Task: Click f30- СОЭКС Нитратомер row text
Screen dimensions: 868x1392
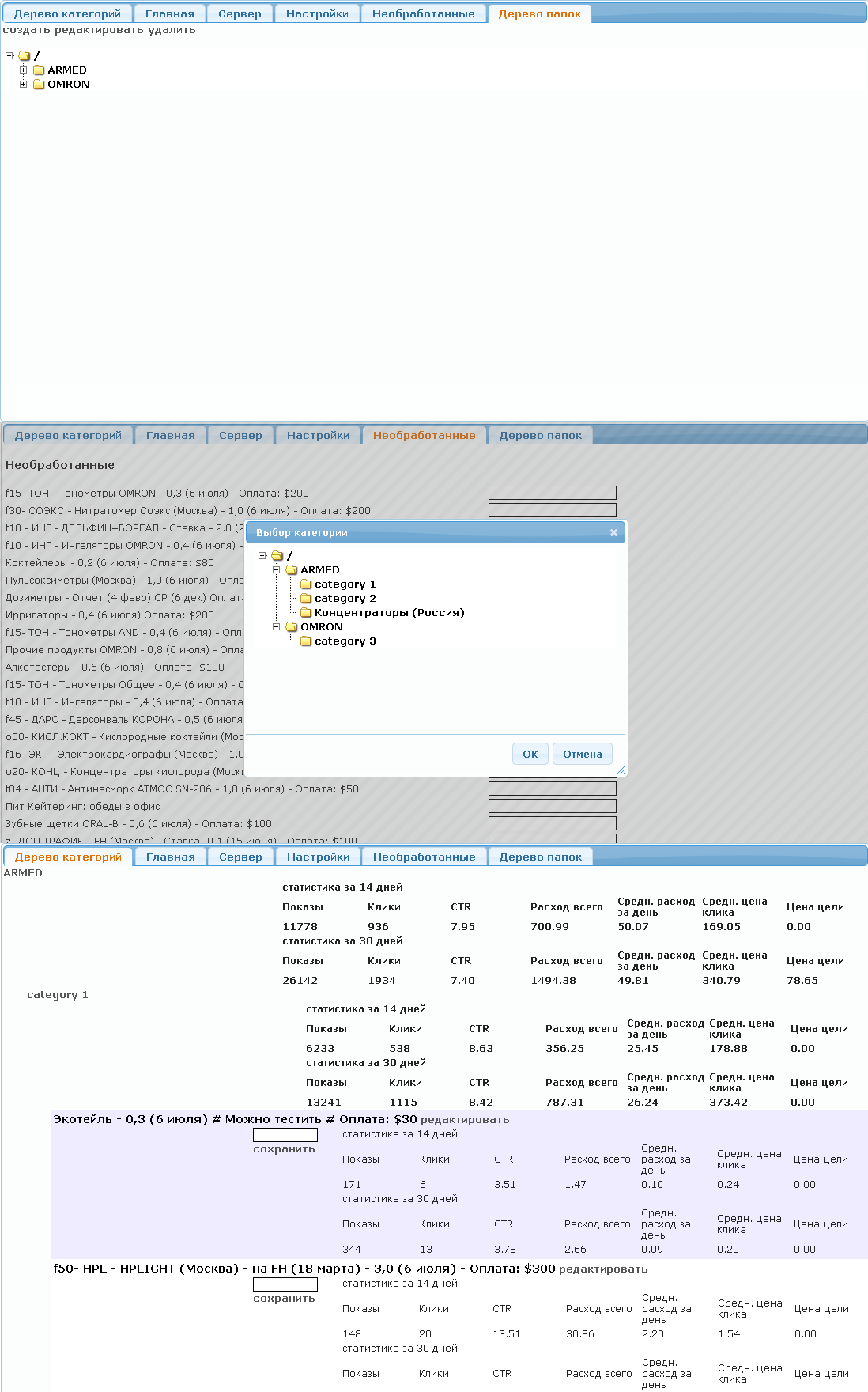Action: click(187, 511)
